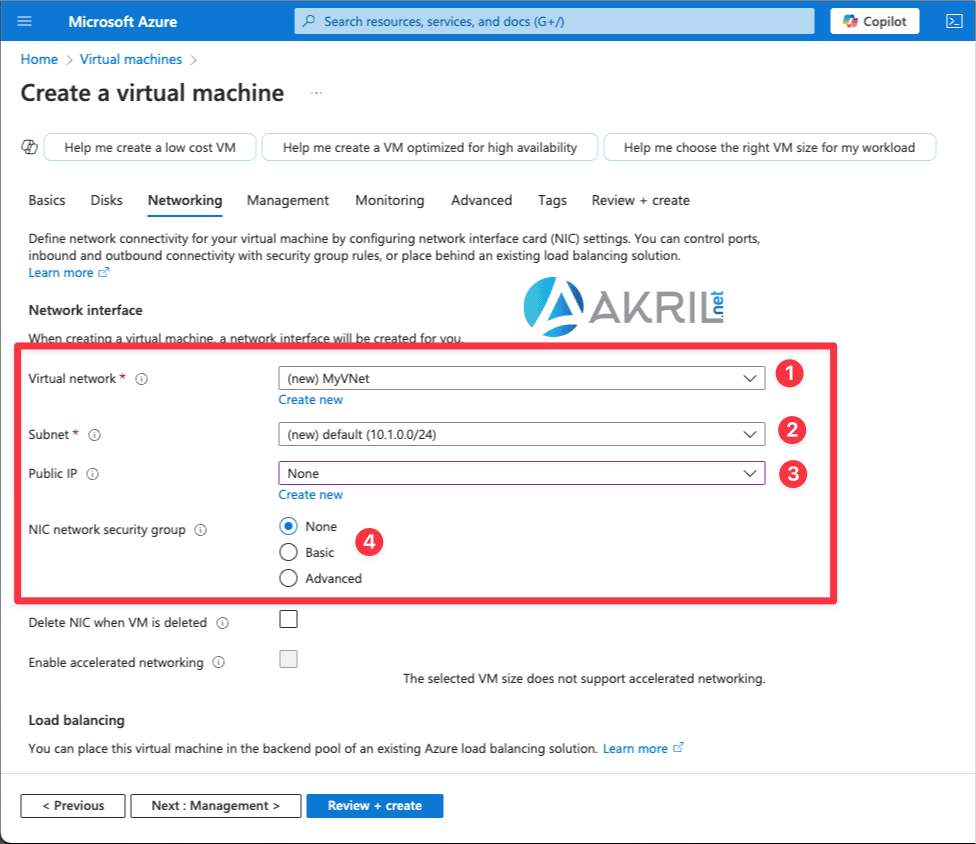Switch to the Basics tab
The width and height of the screenshot is (976, 844).
click(x=47, y=200)
